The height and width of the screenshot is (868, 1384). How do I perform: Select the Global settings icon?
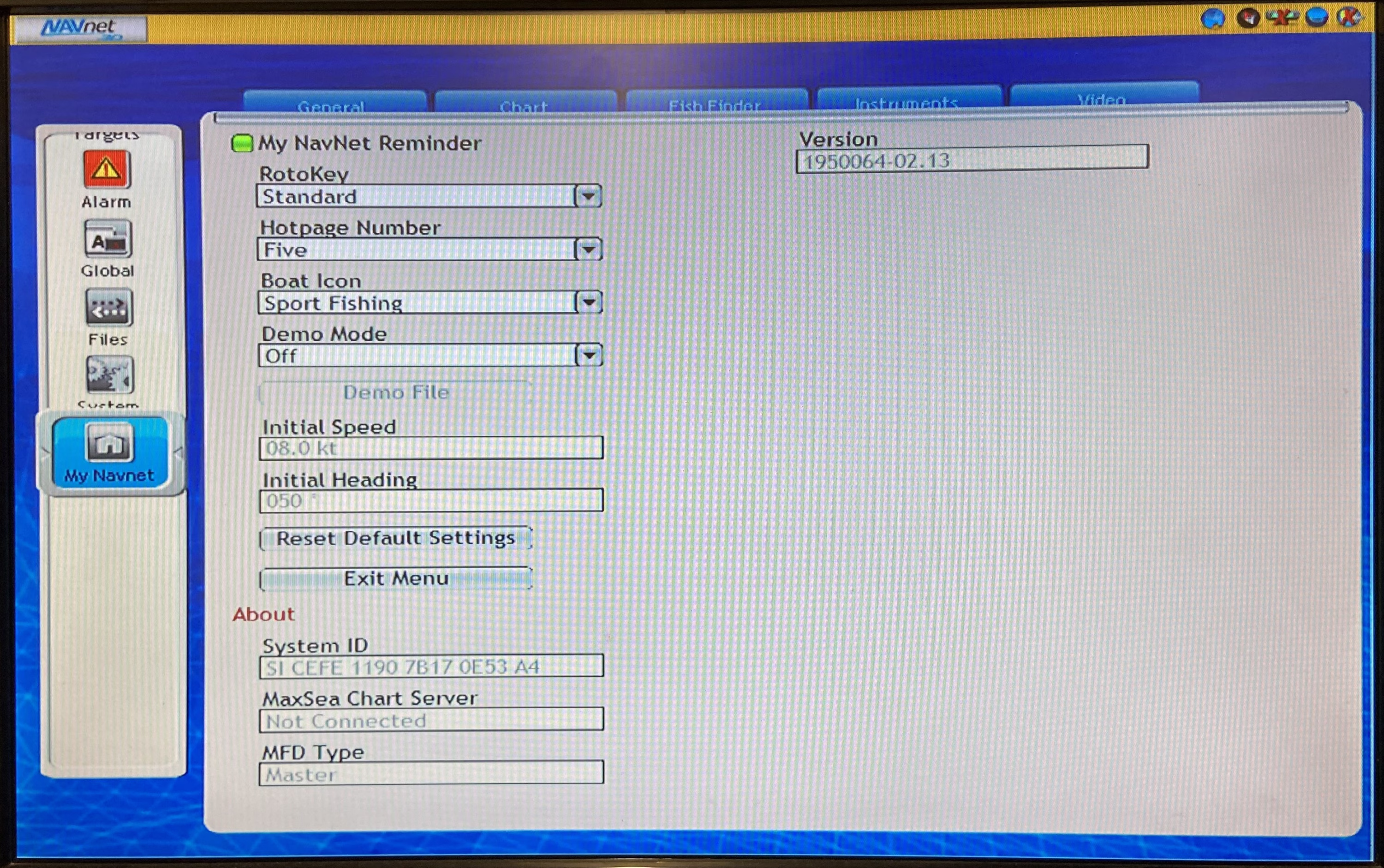click(108, 239)
